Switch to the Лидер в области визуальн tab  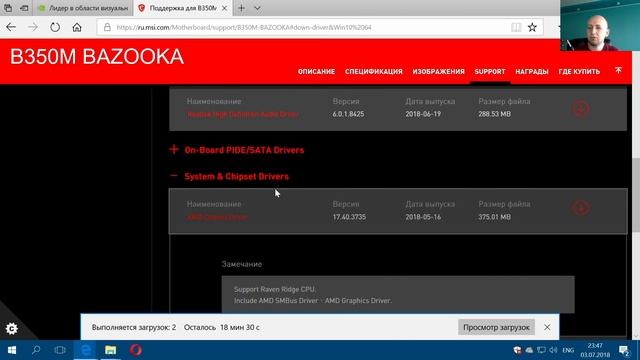click(83, 8)
